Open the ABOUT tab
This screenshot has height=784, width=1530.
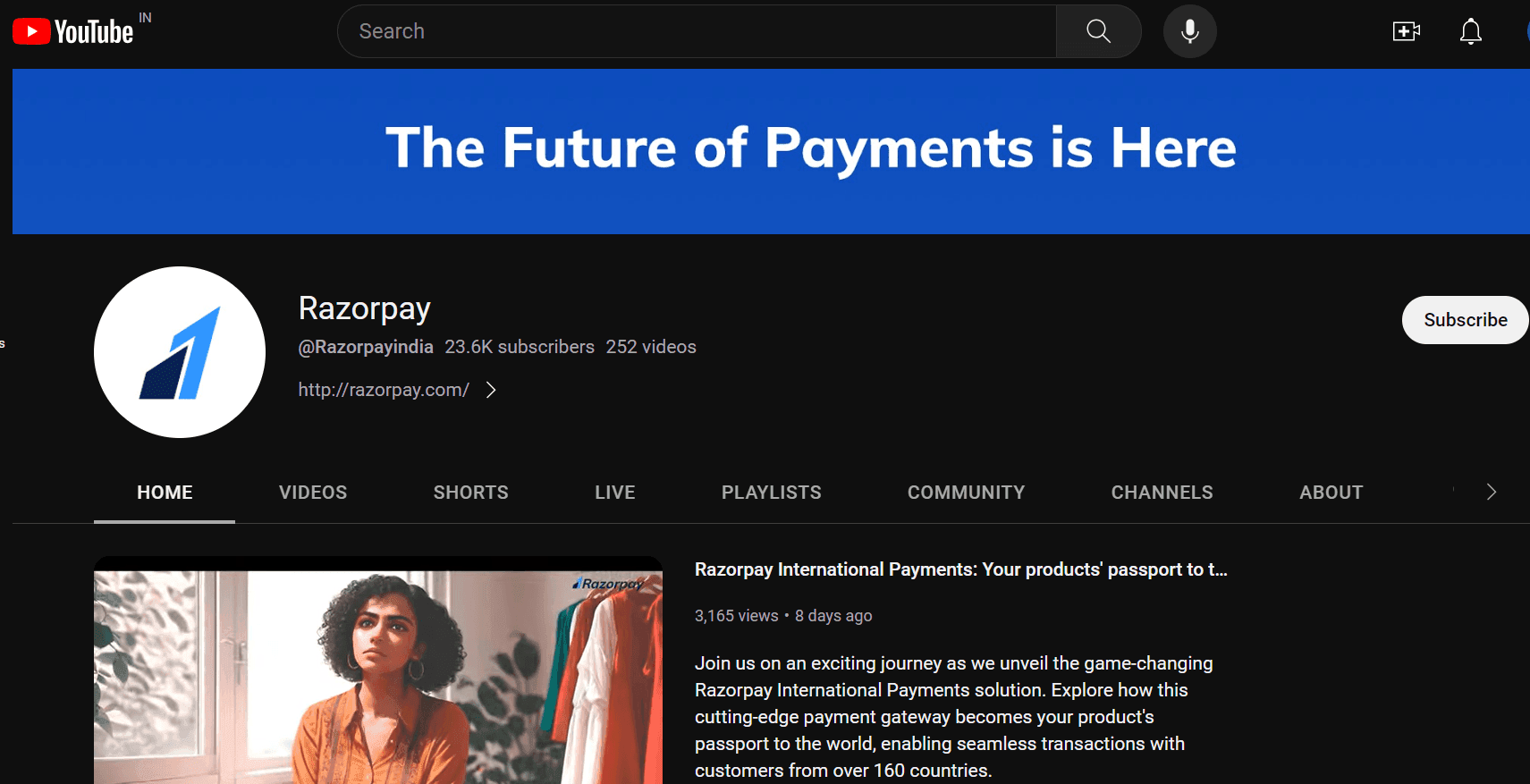point(1331,493)
